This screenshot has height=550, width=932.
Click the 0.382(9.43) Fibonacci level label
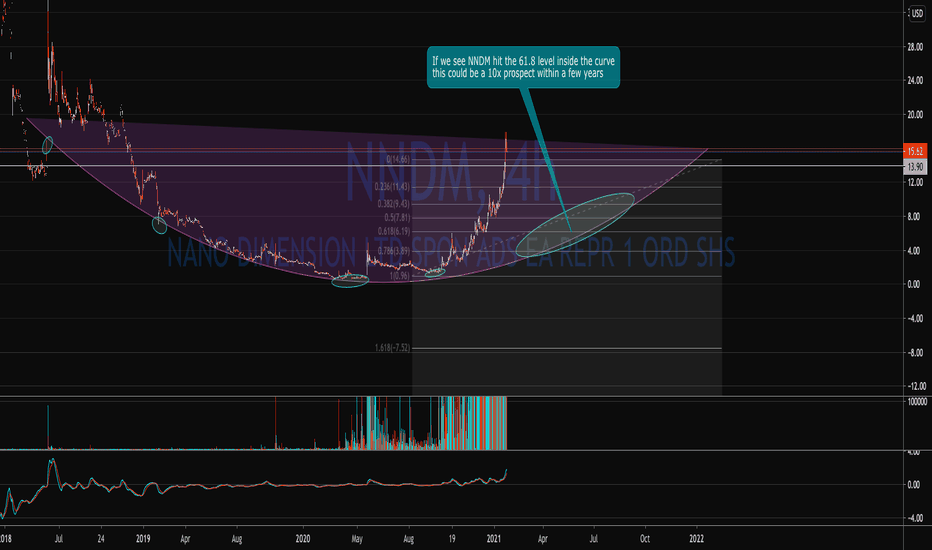393,204
